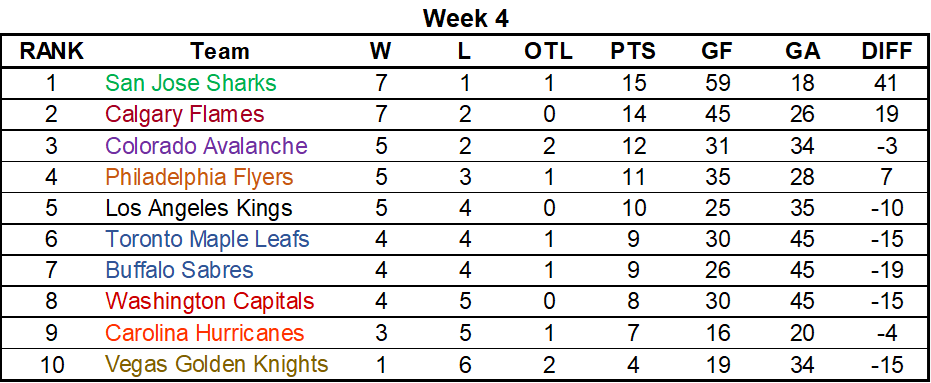
Task: Click the RANK column header
Action: [51, 52]
